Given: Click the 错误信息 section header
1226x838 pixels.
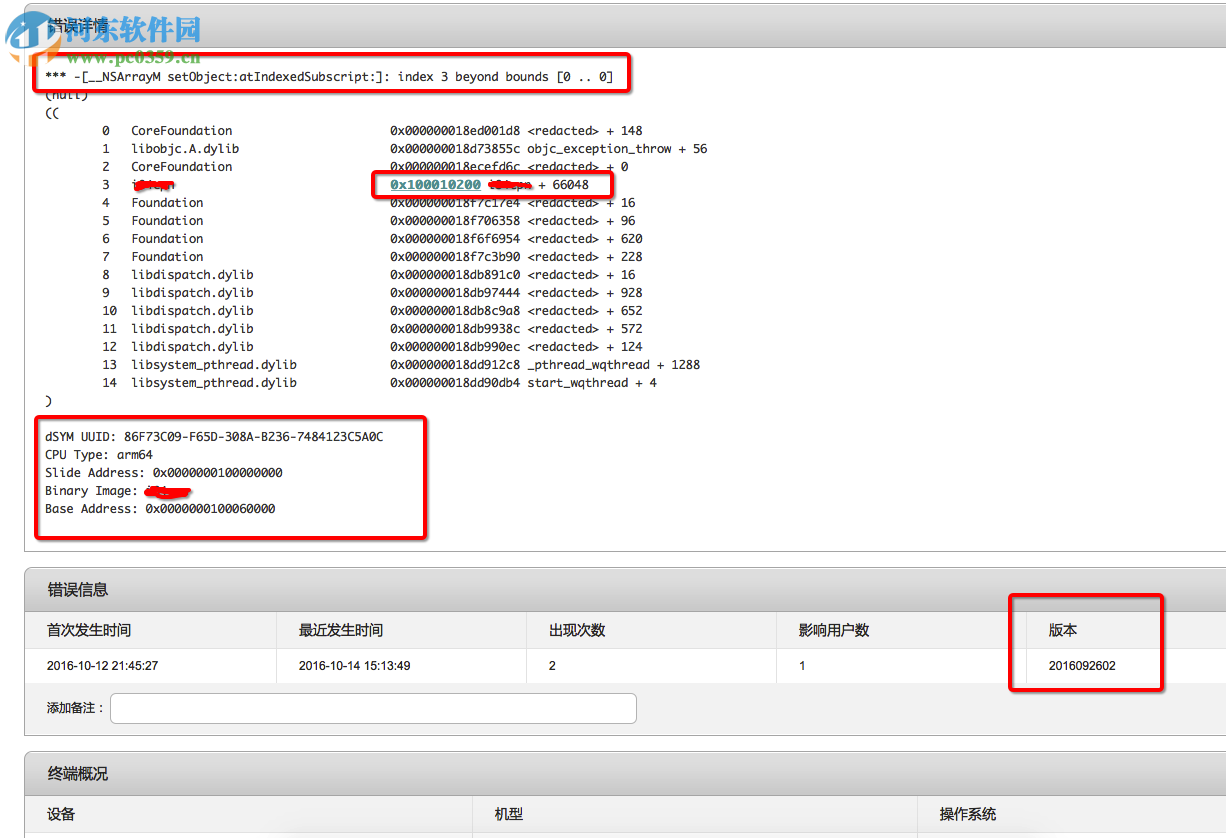Looking at the screenshot, I should point(625,590).
